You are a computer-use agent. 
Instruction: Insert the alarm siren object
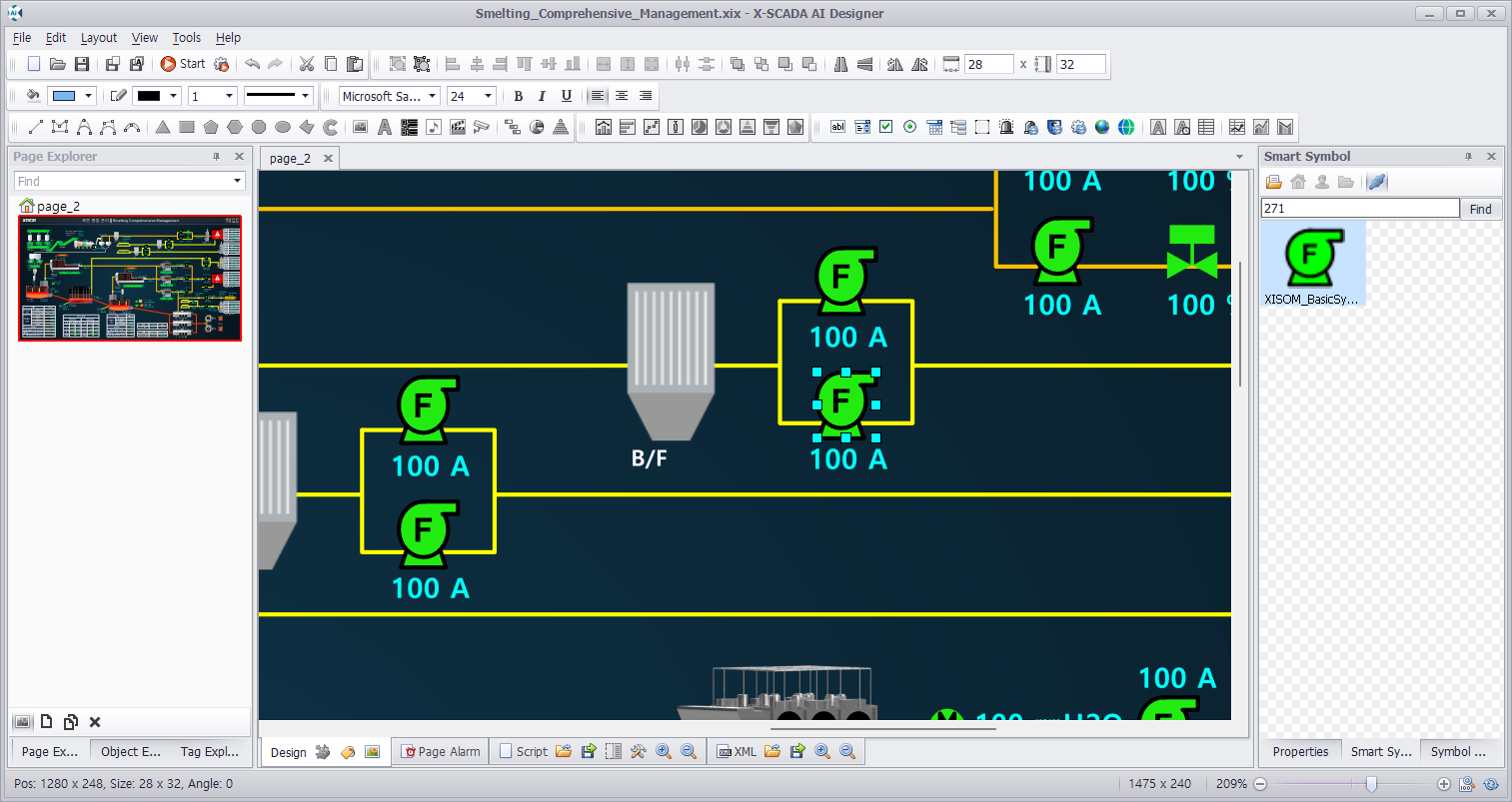pos(1006,127)
